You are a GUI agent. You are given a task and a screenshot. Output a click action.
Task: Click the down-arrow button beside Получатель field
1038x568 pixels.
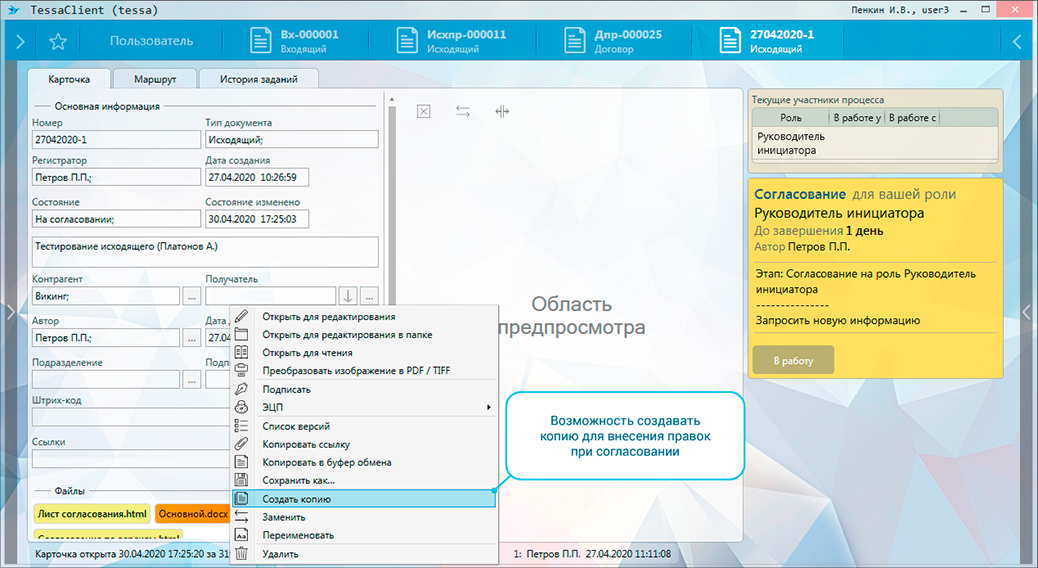[x=348, y=296]
